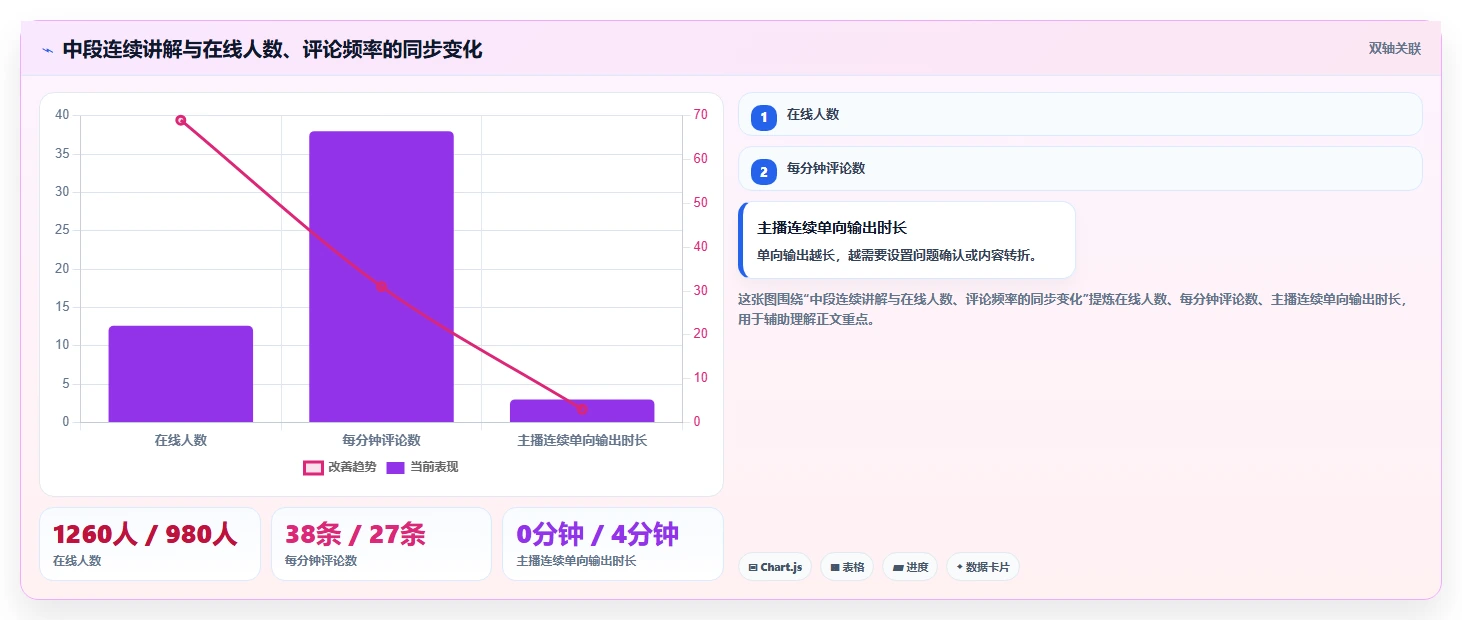
Task: Click the text 单向输出越长，越需要设置问题确认或内容转折。
Action: tap(898, 256)
